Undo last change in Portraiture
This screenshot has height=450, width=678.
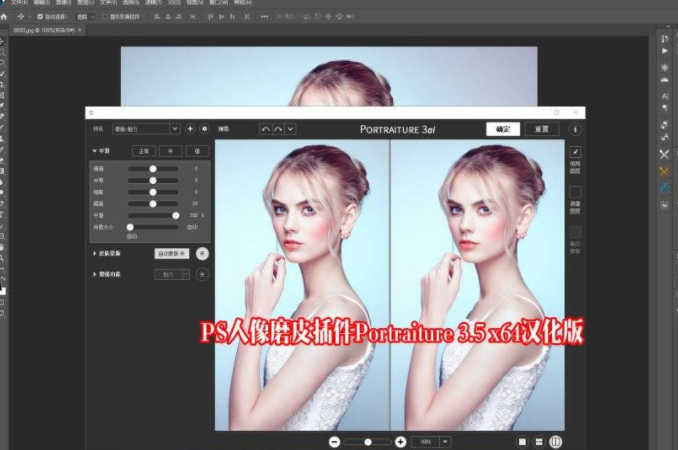point(265,129)
